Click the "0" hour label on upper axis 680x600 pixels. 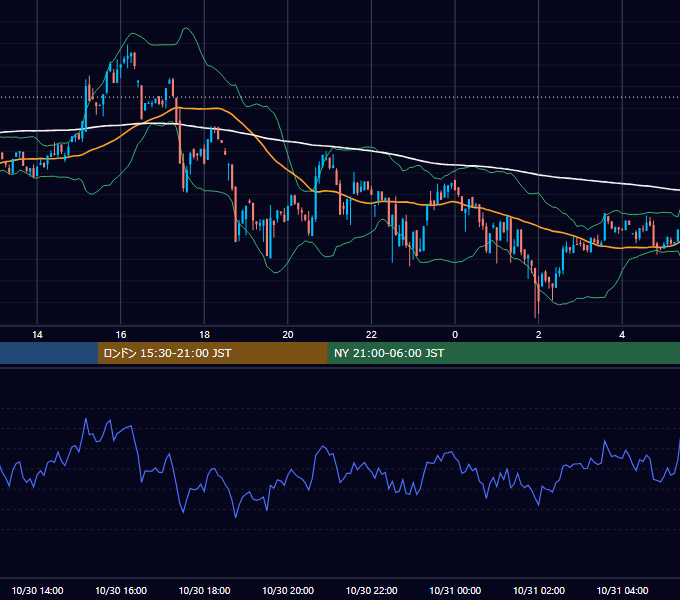(455, 335)
